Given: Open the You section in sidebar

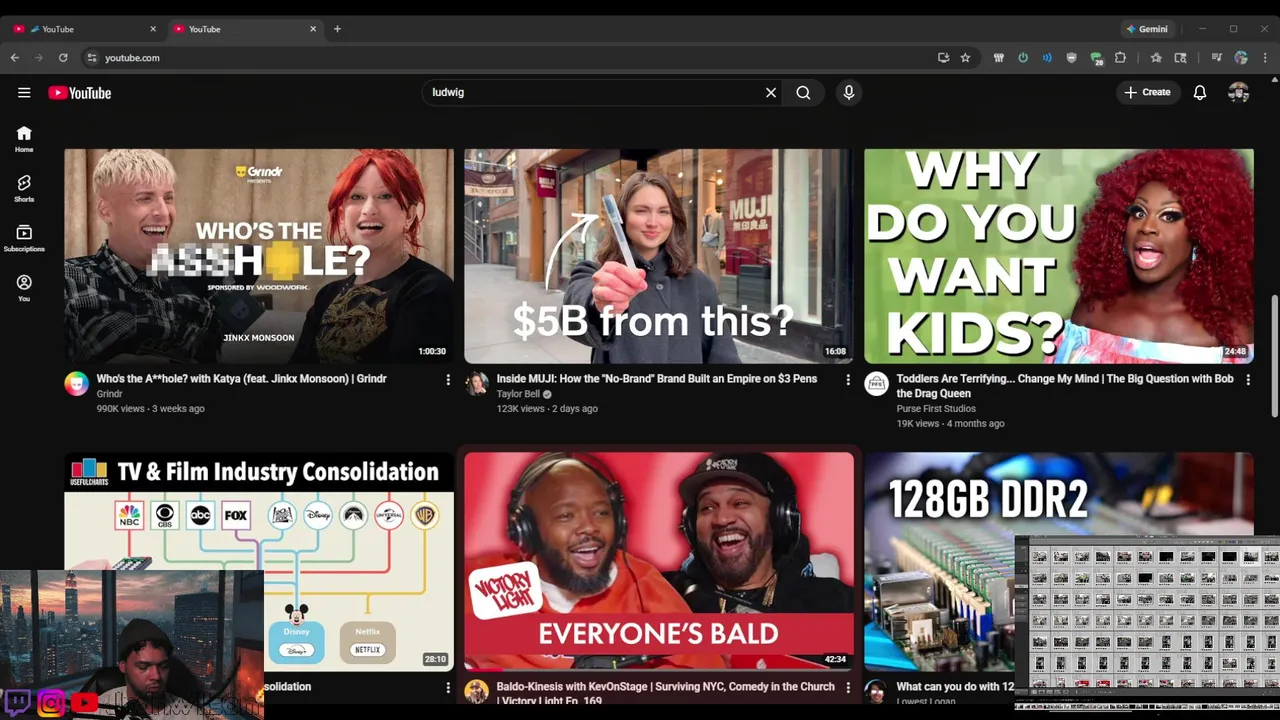Looking at the screenshot, I should (24, 288).
